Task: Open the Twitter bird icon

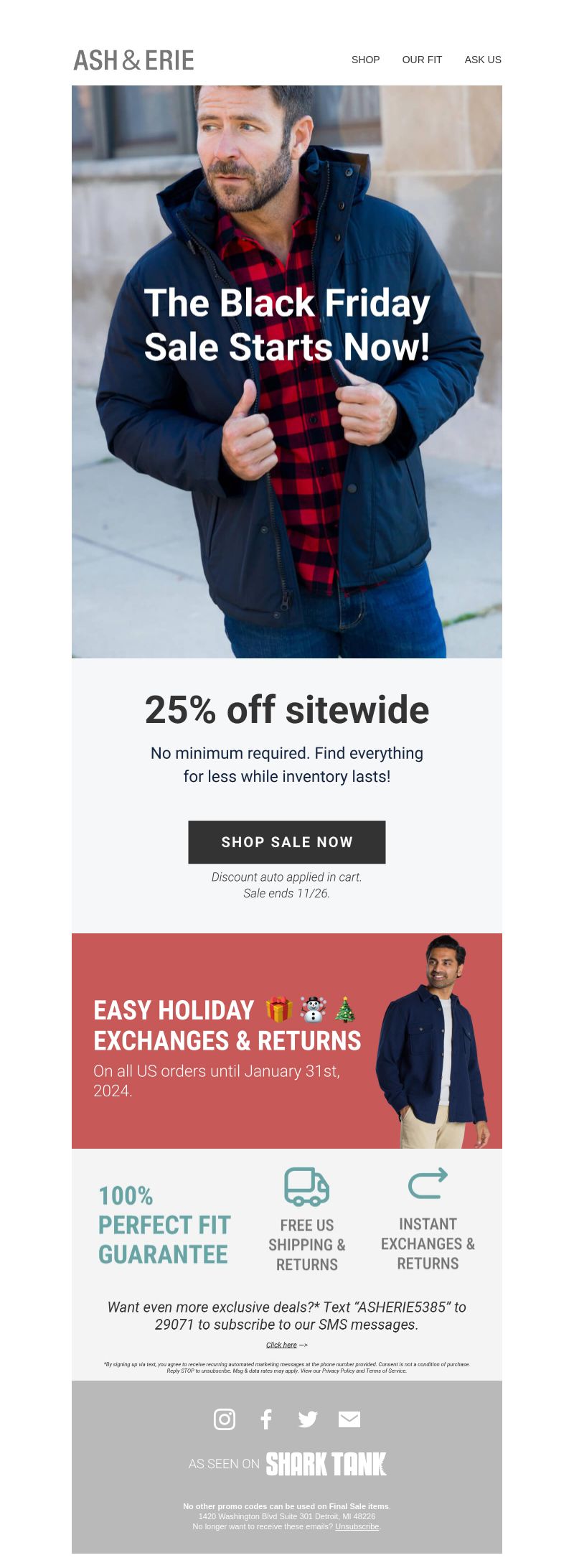Action: (308, 1419)
